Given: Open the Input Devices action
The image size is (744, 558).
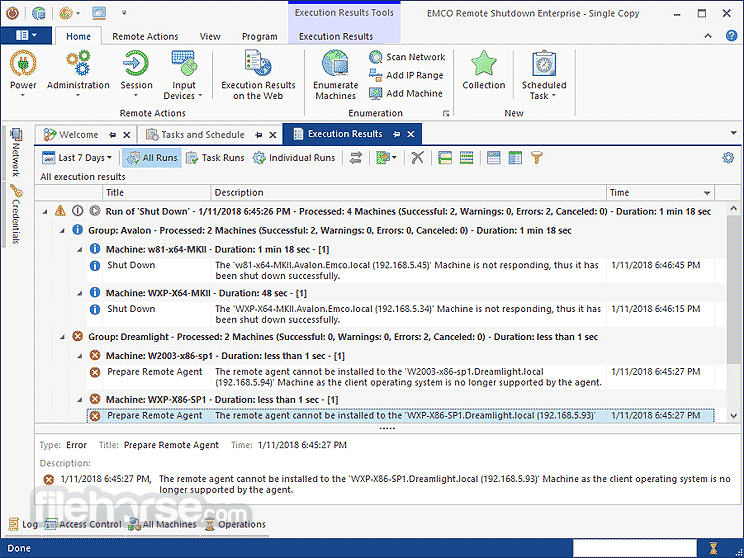Looking at the screenshot, I should tap(183, 75).
